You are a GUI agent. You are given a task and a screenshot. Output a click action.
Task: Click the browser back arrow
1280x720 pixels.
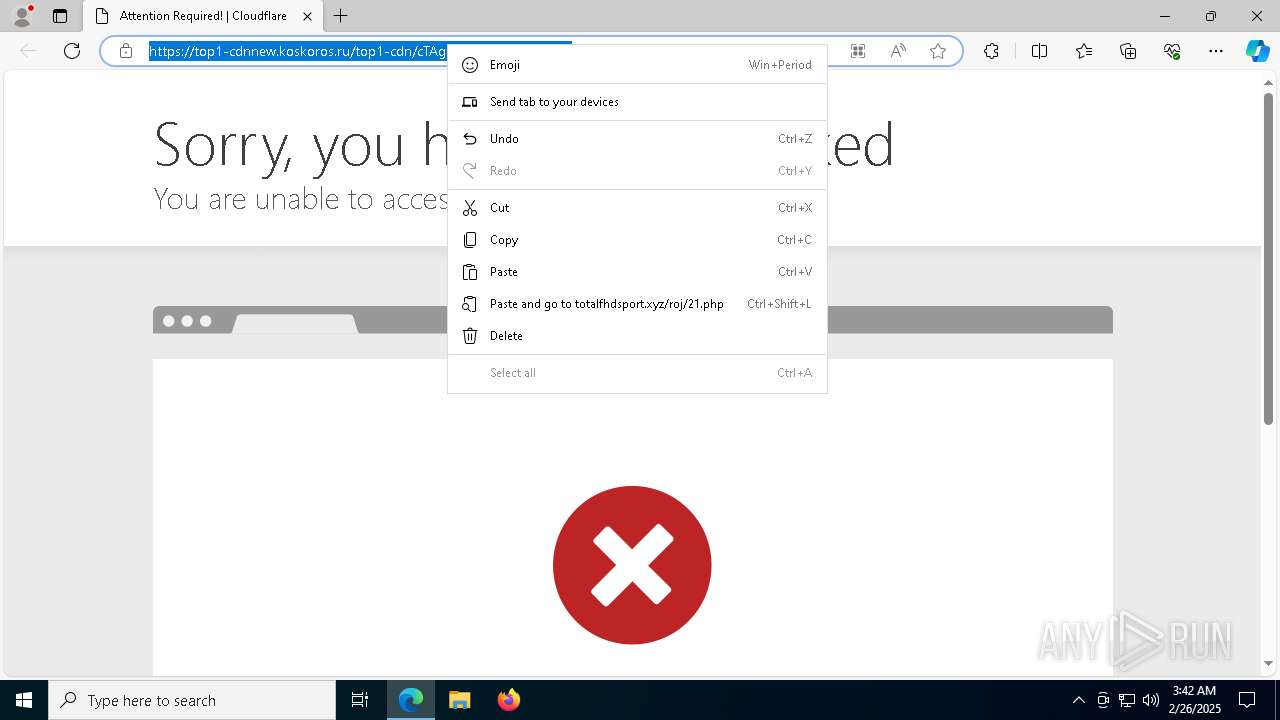point(28,51)
